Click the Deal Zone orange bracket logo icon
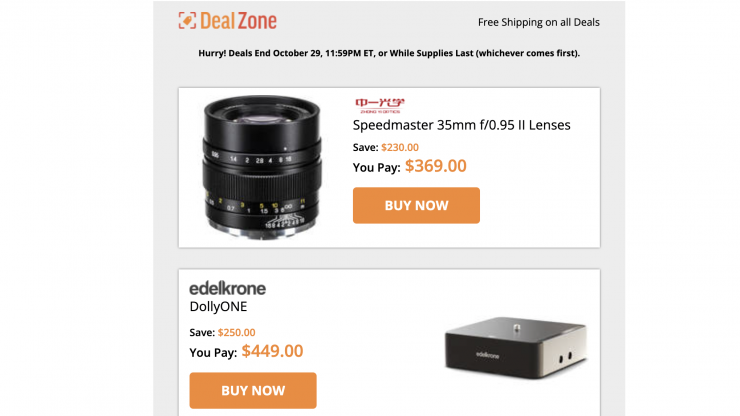 (x=187, y=21)
